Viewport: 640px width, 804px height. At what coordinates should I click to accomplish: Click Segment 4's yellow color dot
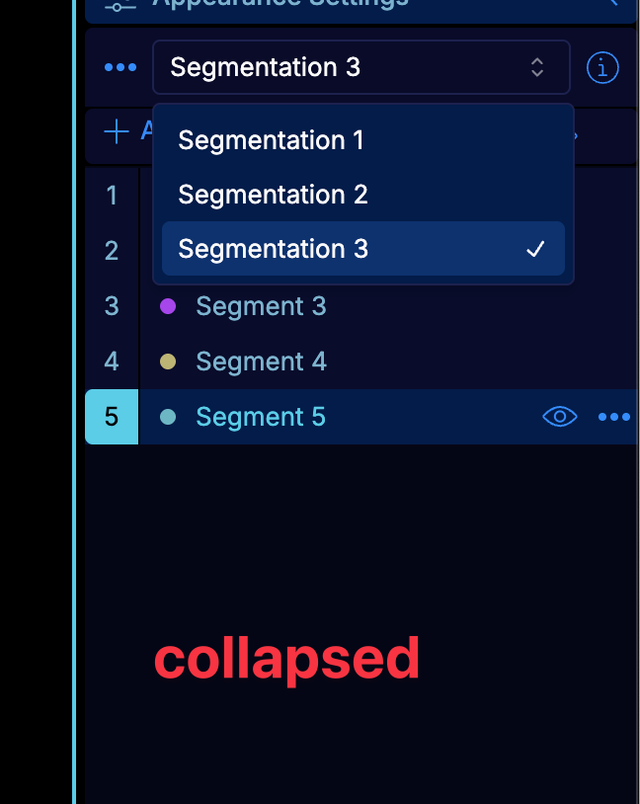point(167,362)
